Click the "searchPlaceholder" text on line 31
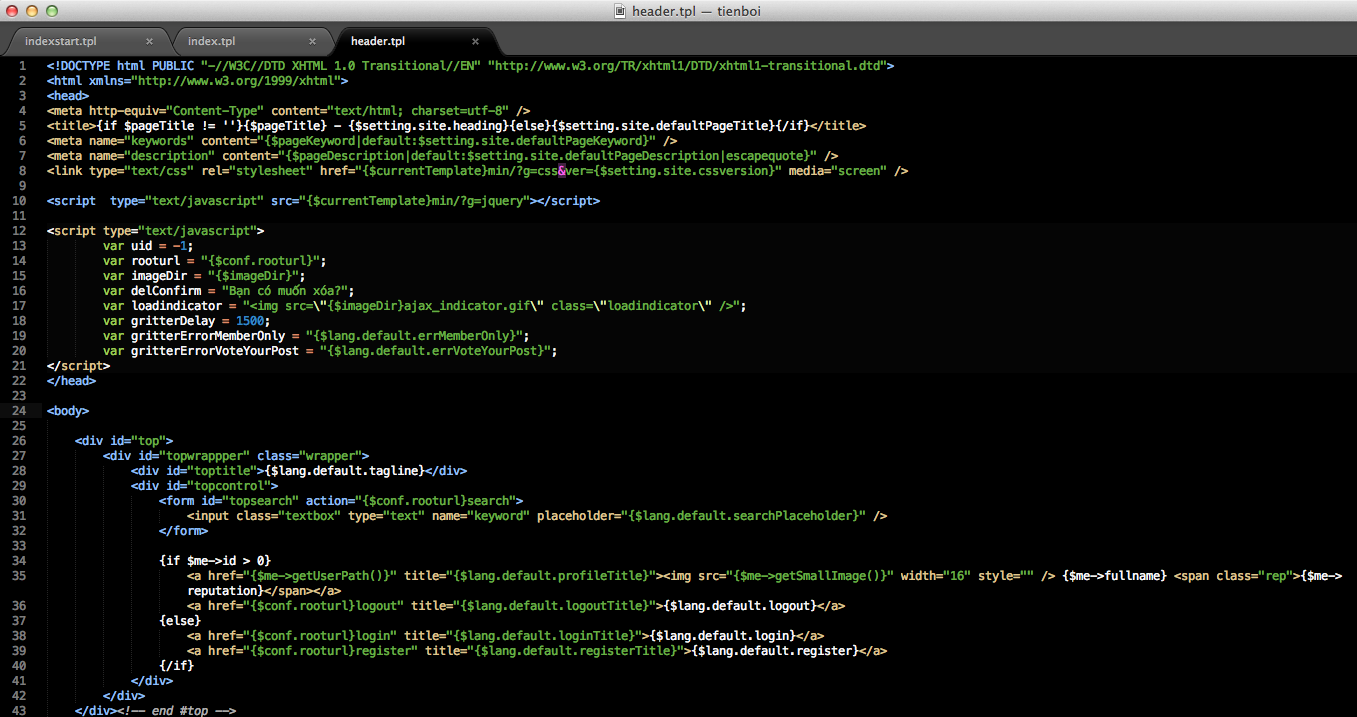Viewport: 1357px width, 717px height. click(x=793, y=516)
